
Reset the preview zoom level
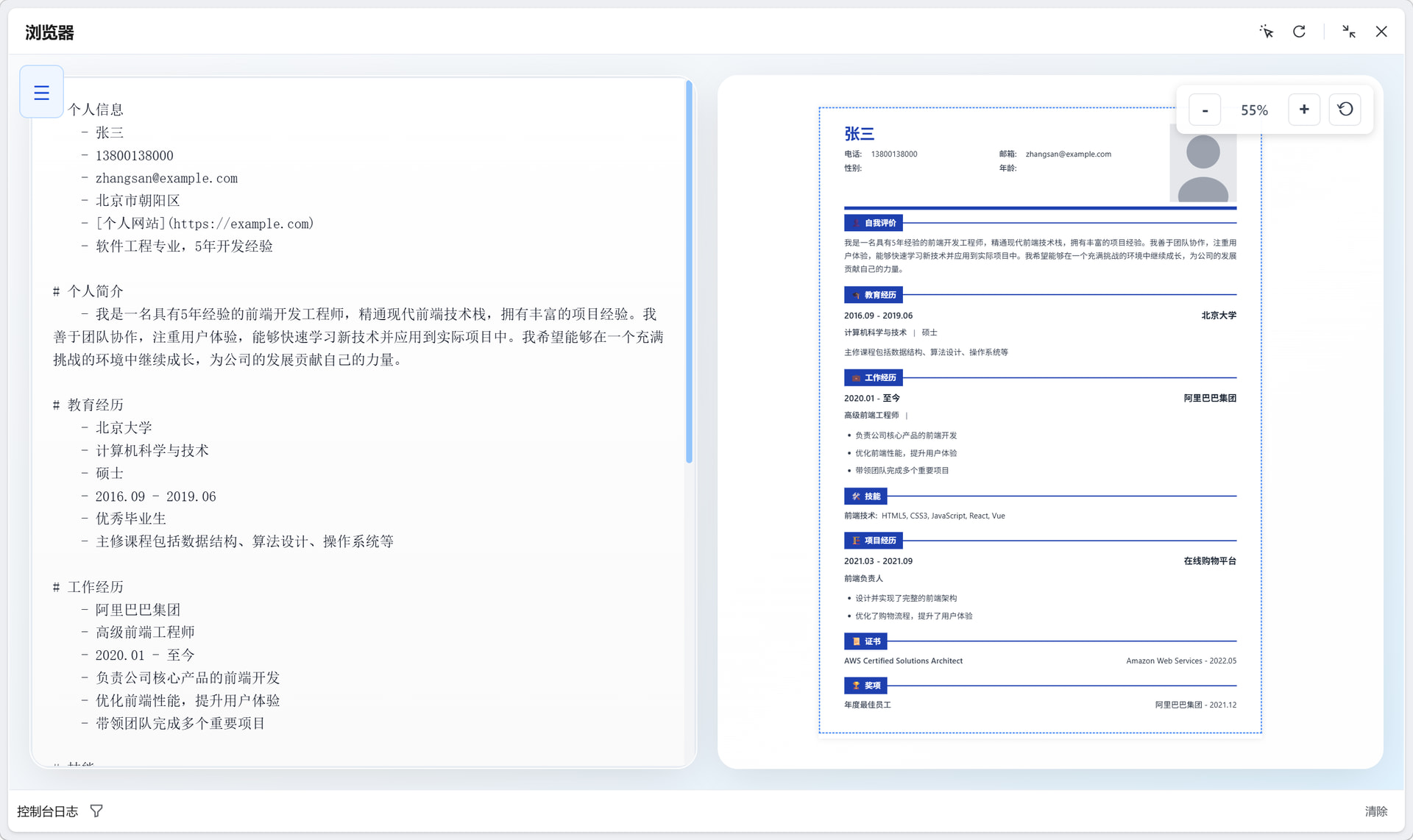coord(1345,110)
